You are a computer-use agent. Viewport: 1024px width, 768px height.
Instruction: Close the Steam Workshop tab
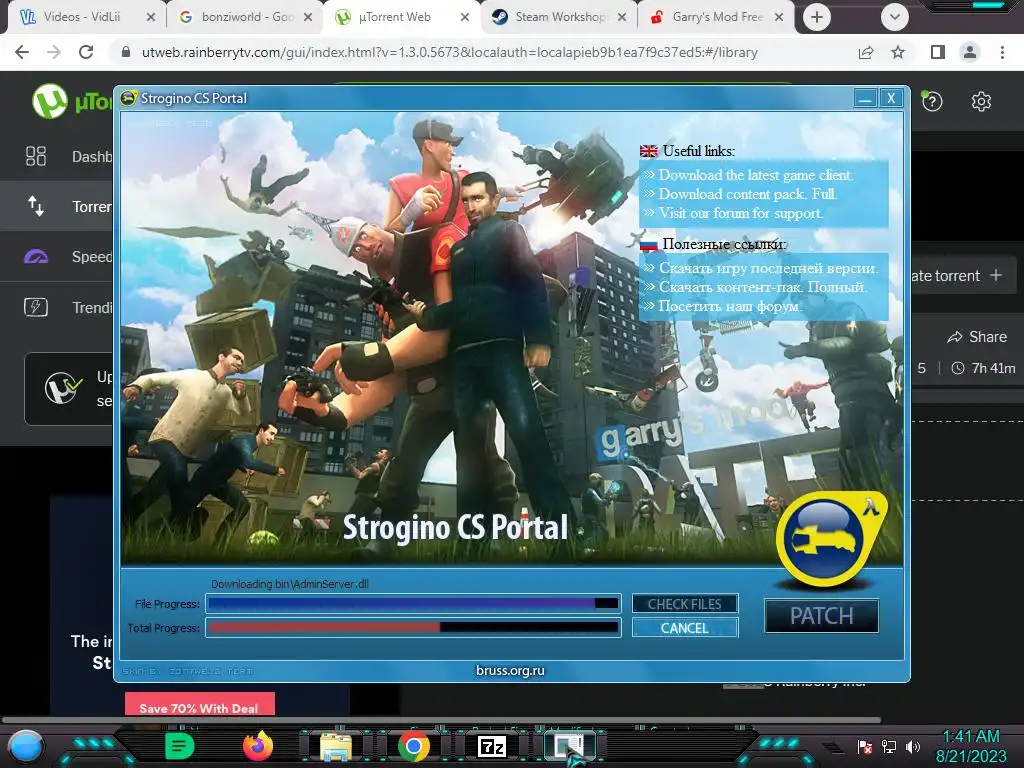tap(622, 17)
